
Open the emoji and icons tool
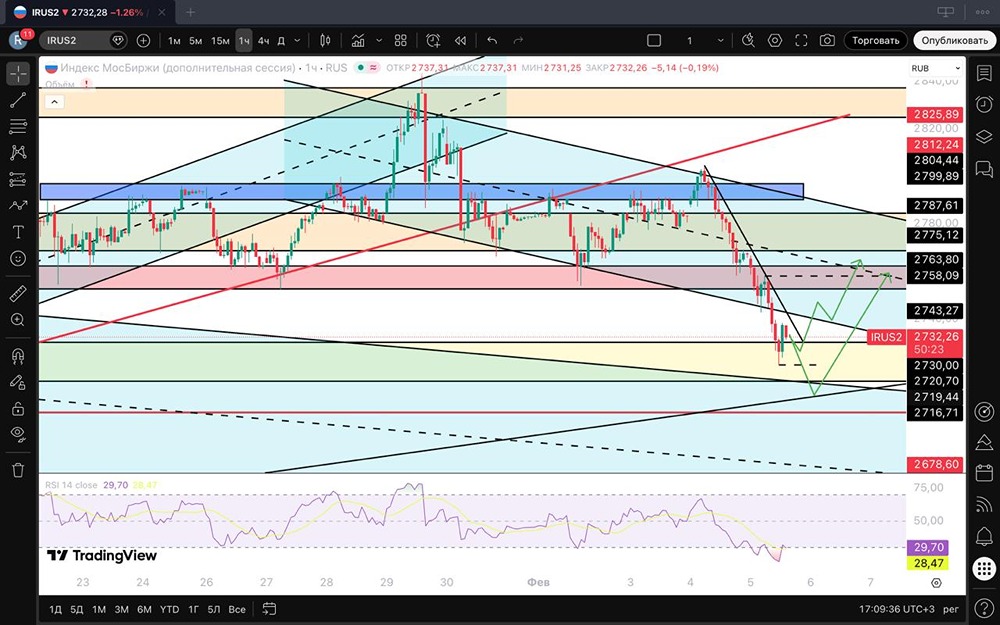coord(18,258)
